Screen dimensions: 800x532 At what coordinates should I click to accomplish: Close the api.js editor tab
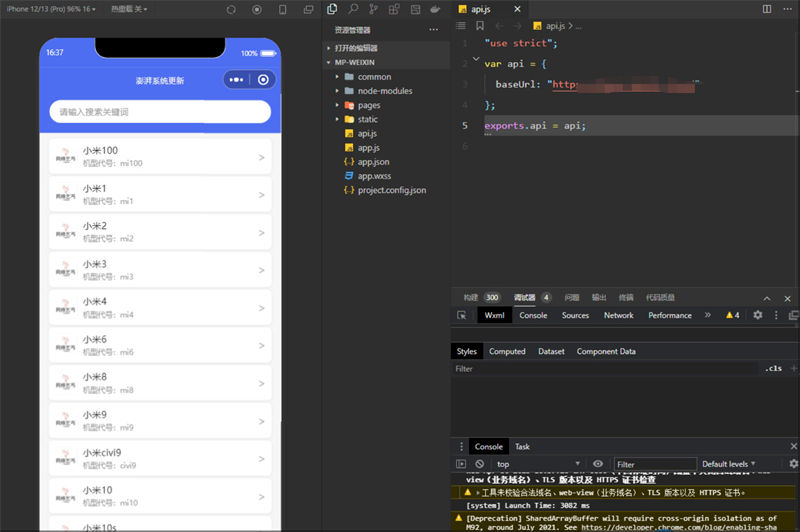tap(517, 9)
